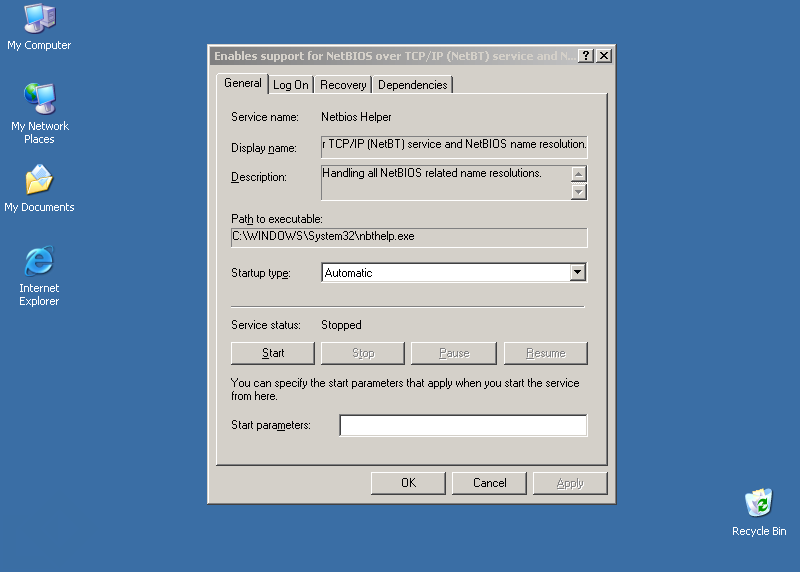Select the My Documents folder icon

click(x=39, y=188)
